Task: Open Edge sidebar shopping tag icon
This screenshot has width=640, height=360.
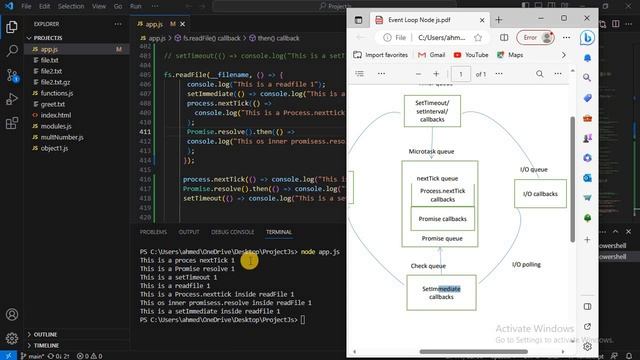Action: [x=587, y=98]
